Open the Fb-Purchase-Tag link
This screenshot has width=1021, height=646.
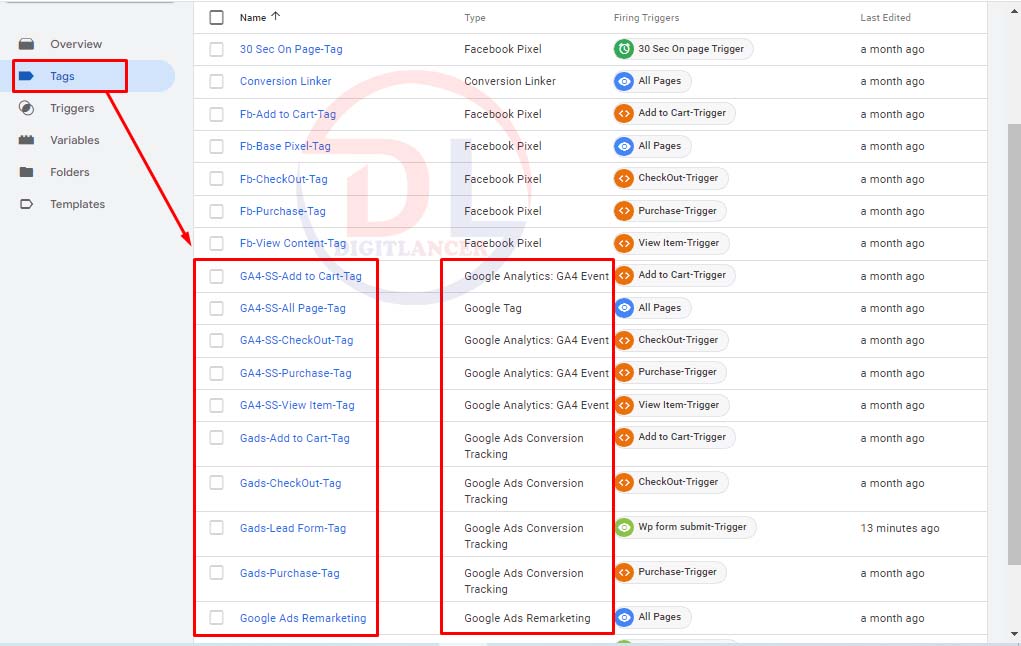coord(283,211)
